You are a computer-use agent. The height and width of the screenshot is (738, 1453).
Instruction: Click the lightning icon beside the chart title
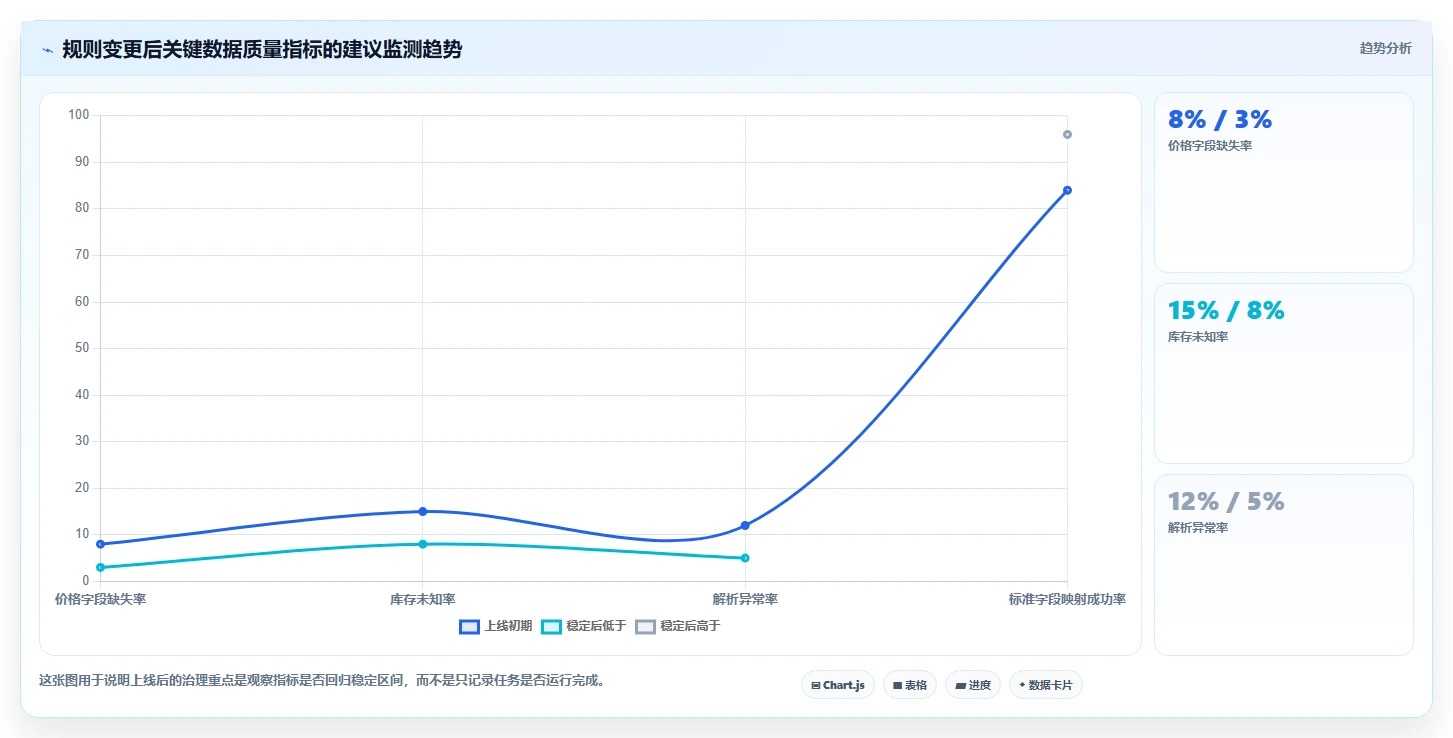tap(48, 50)
